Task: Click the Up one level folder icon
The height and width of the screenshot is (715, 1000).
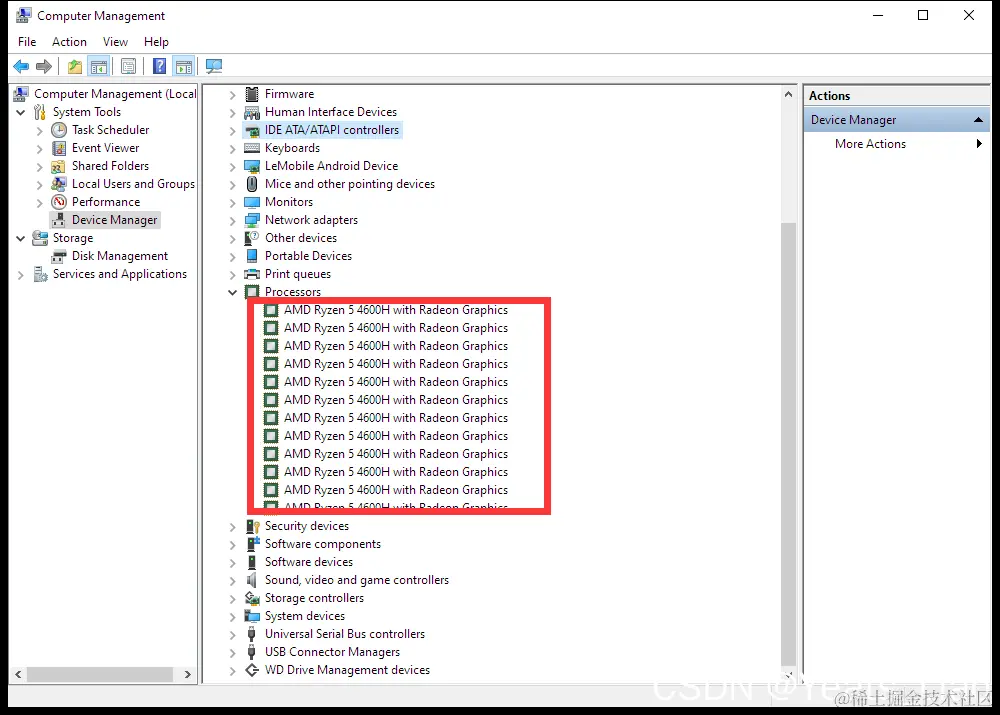Action: coord(75,66)
